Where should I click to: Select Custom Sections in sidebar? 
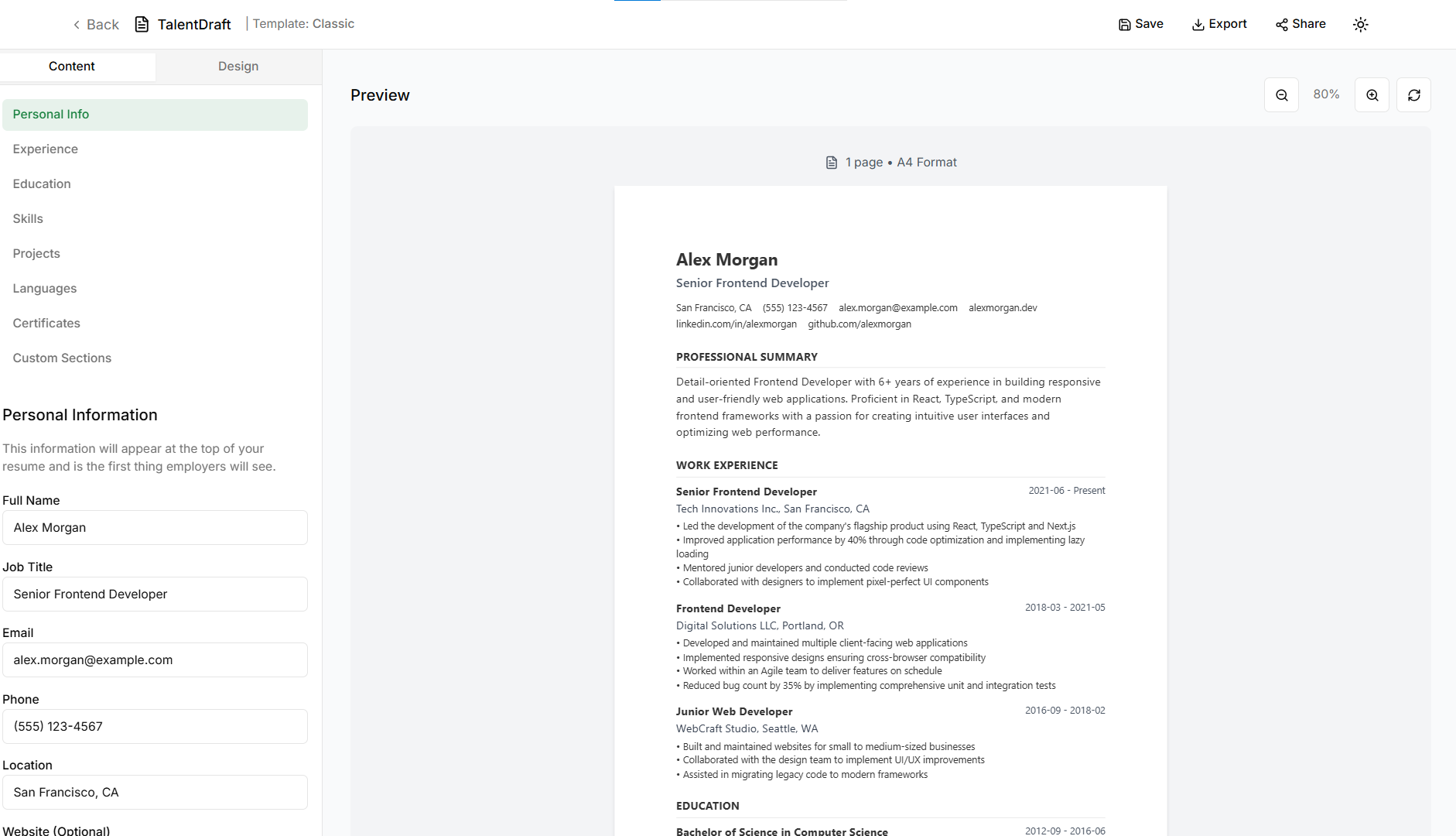(x=62, y=358)
